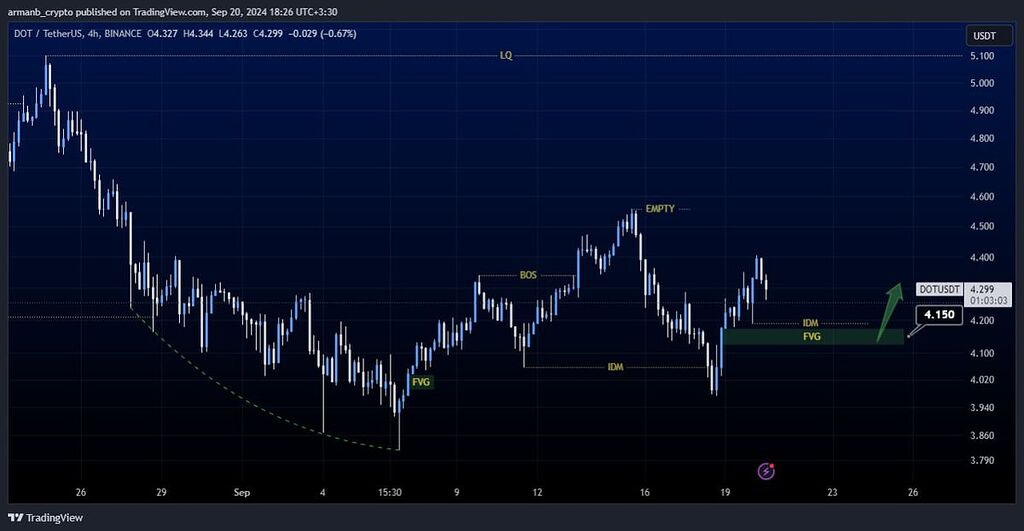The width and height of the screenshot is (1024, 531).
Task: Select the lower IDM line label
Action: point(615,367)
